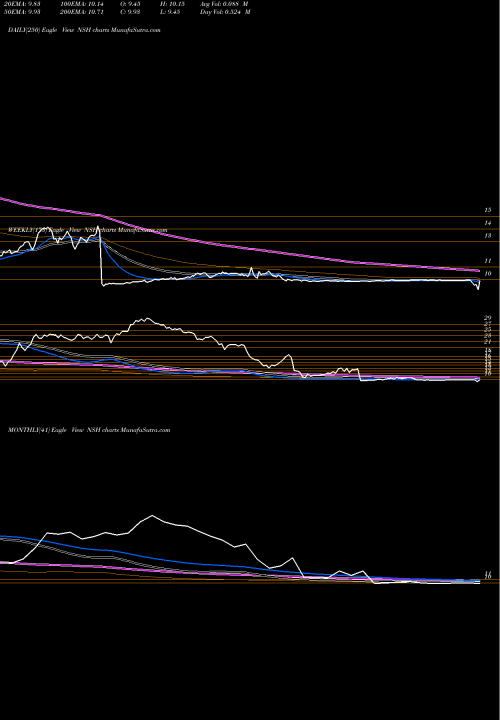500x720 pixels.
Task: Click the DAILY Eagle View chart title
Action: pos(84,30)
